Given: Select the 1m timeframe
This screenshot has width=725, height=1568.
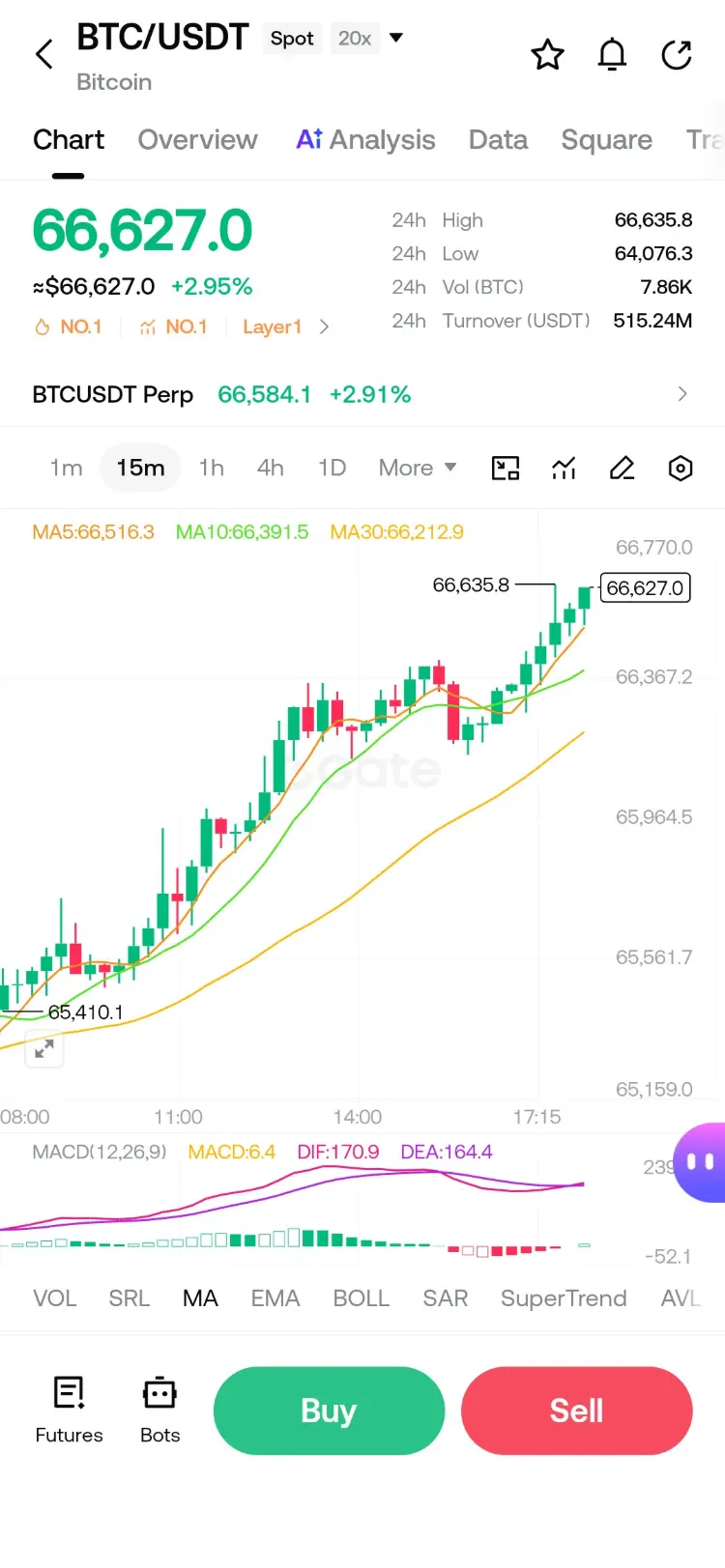Looking at the screenshot, I should point(66,469).
